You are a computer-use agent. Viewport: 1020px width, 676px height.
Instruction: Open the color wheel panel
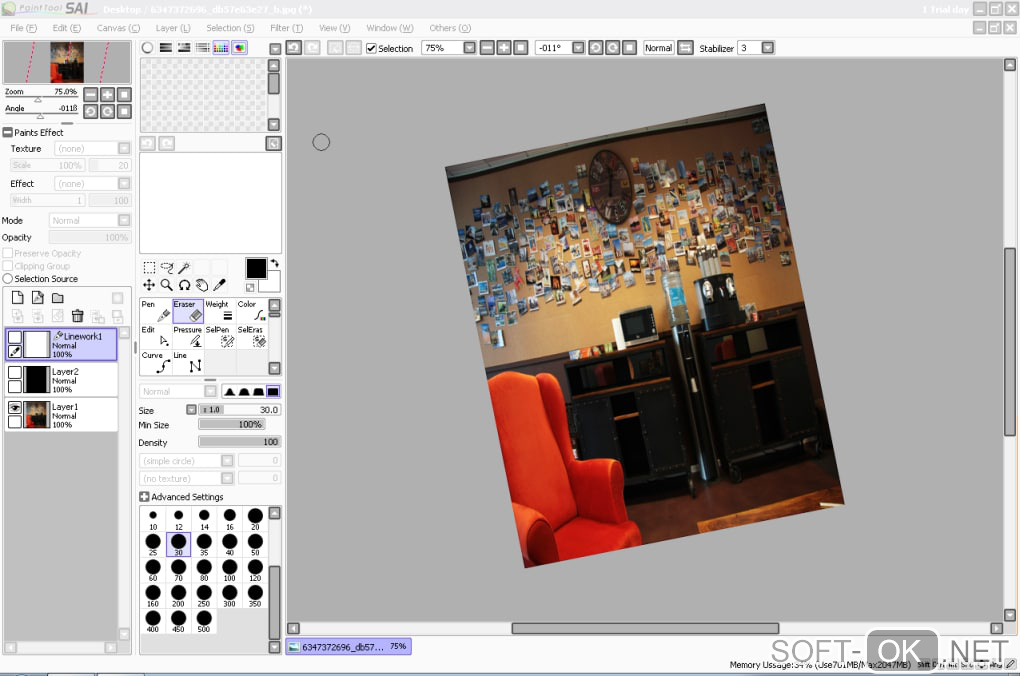pyautogui.click(x=148, y=47)
